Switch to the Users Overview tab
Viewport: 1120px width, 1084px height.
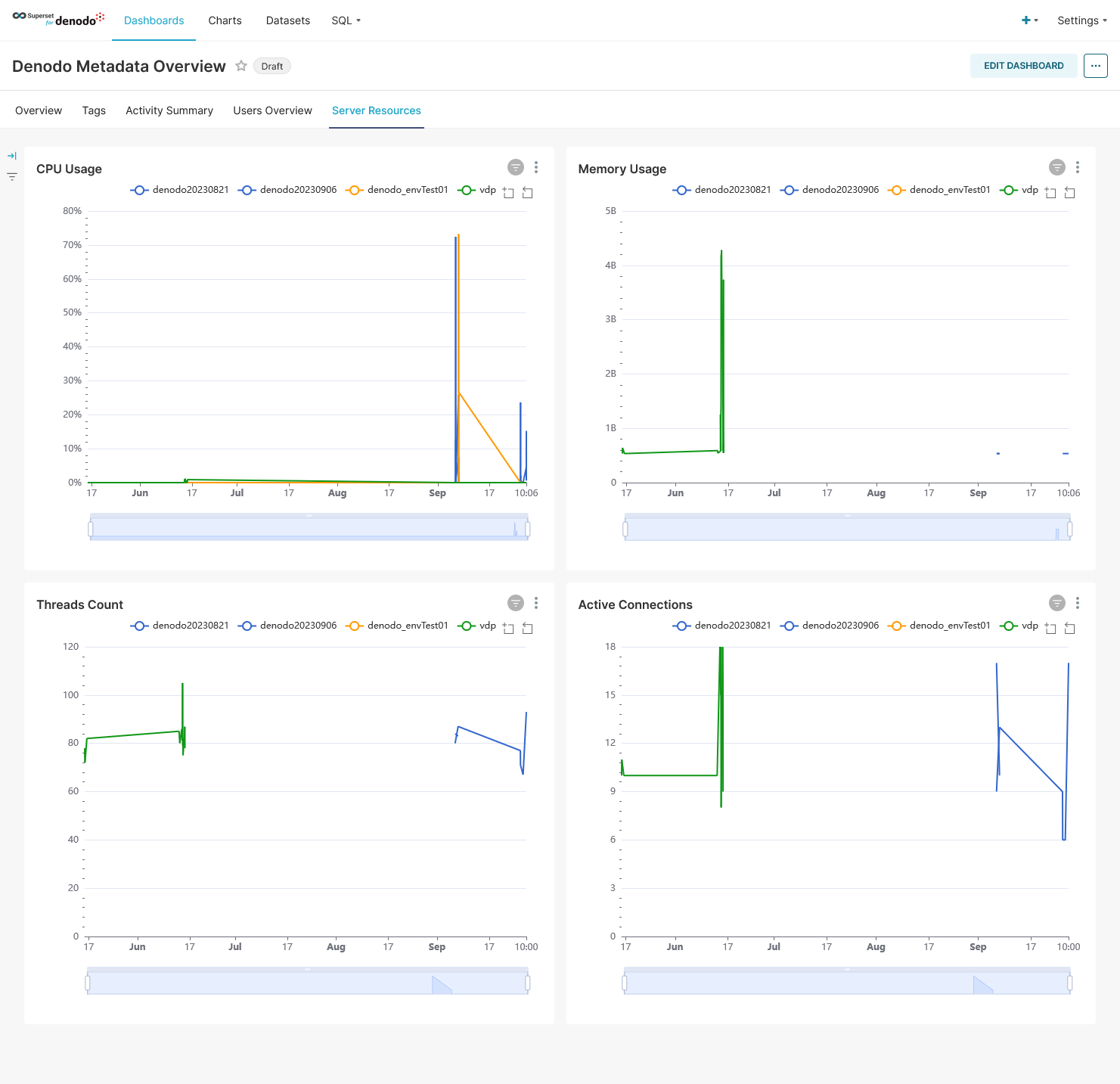pyautogui.click(x=272, y=110)
